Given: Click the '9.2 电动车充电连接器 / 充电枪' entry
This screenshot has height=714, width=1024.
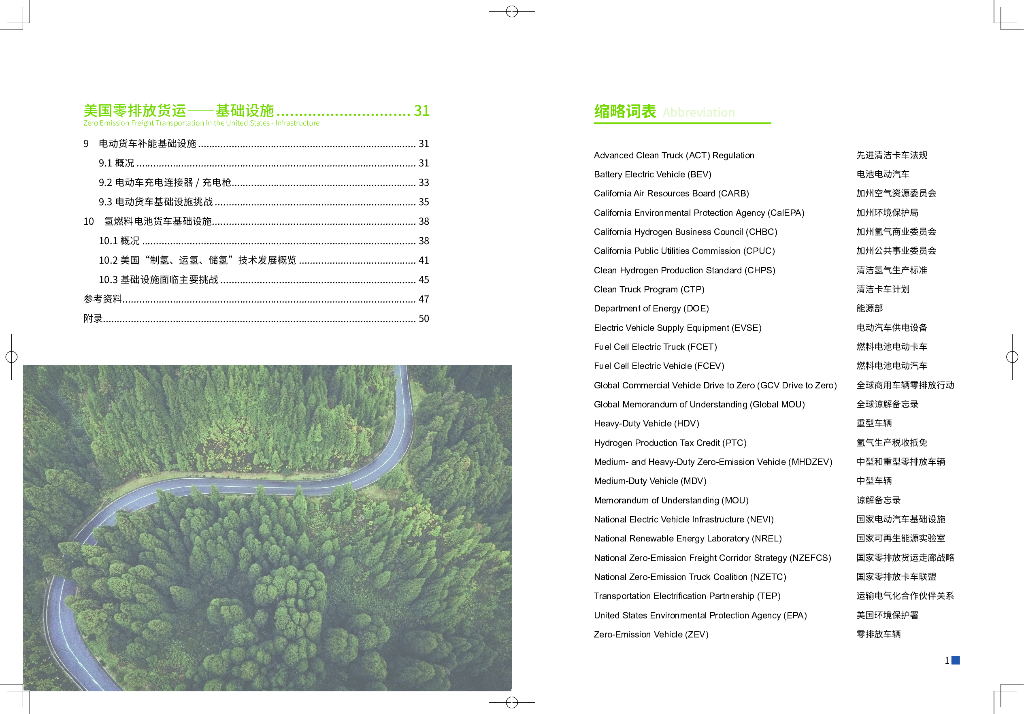Looking at the screenshot, I should click(x=264, y=182).
